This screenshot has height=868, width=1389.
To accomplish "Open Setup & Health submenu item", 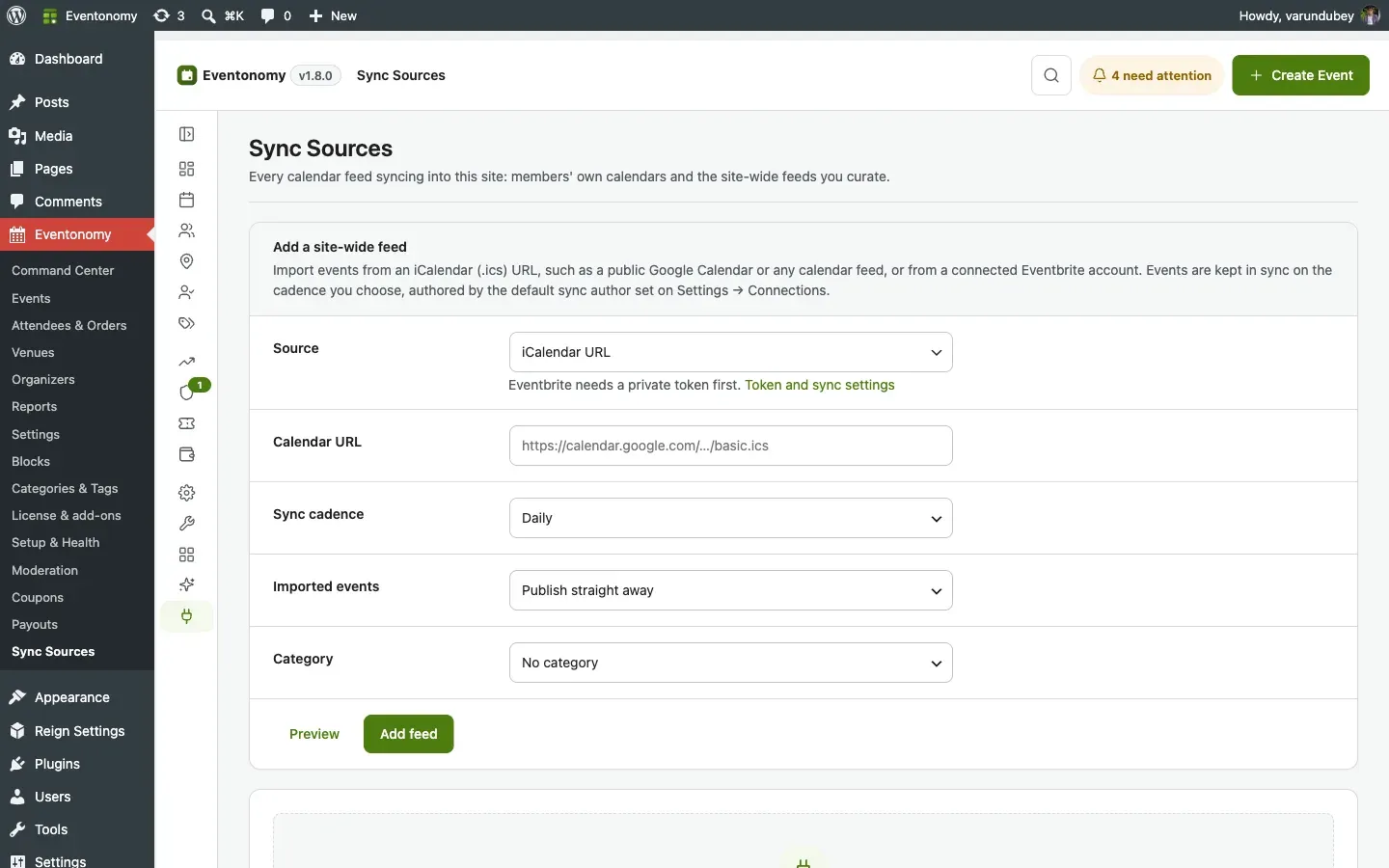I will tap(56, 543).
